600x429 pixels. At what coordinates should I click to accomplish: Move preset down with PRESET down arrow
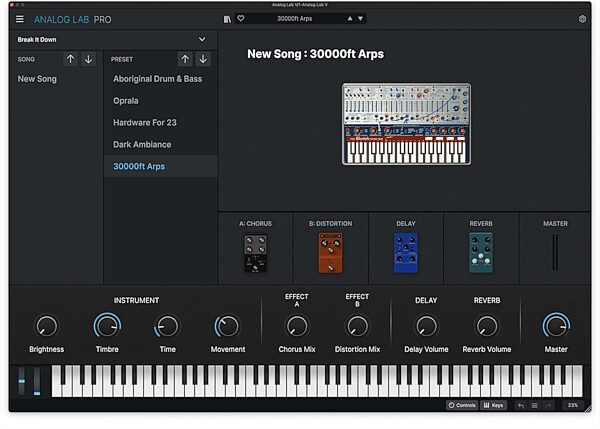[x=203, y=59]
